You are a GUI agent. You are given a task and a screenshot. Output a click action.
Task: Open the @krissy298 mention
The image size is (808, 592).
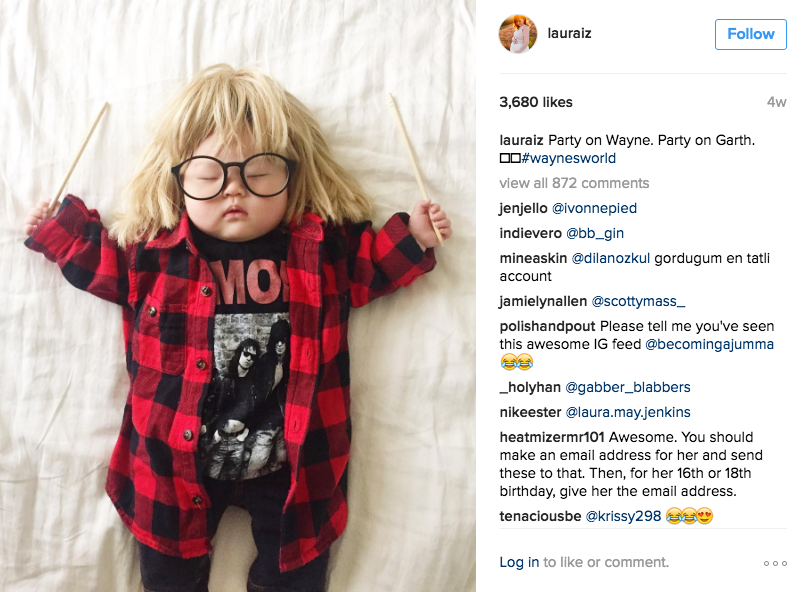point(623,516)
